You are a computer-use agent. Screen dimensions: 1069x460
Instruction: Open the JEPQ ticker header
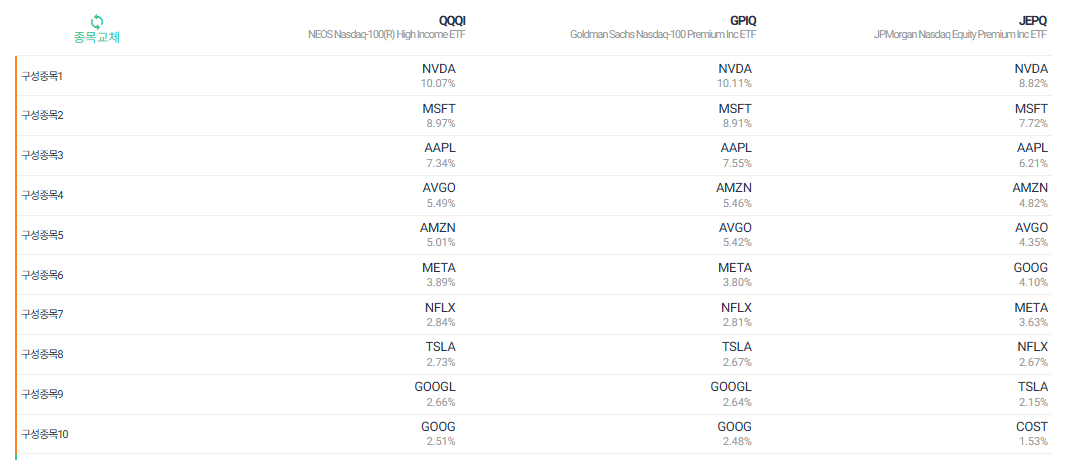[x=1034, y=21]
